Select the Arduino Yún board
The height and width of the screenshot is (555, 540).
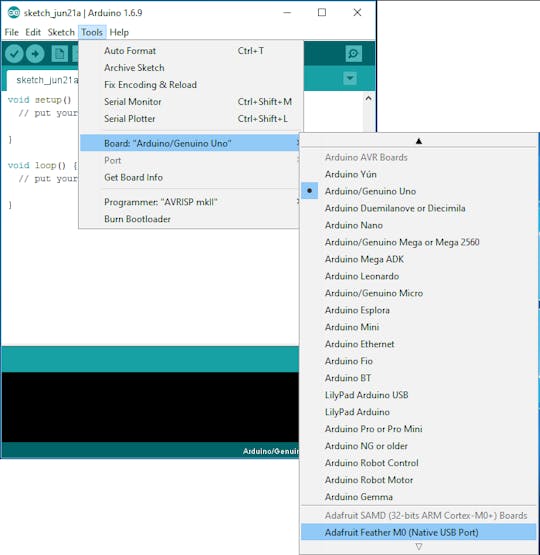pyautogui.click(x=419, y=174)
